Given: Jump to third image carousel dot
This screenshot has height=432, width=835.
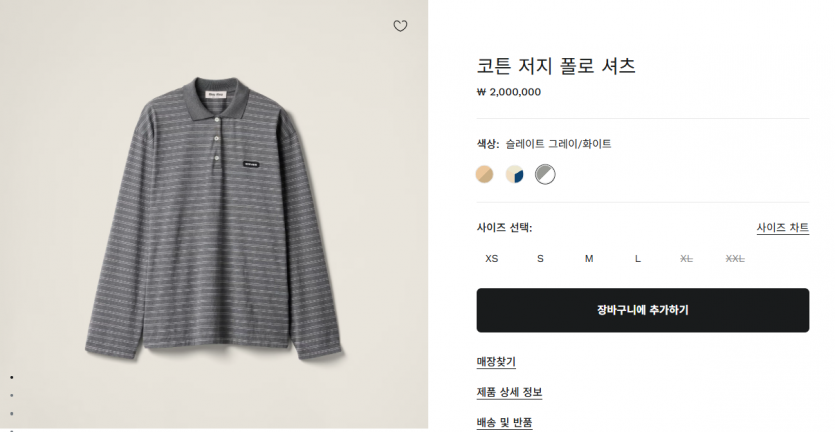Looking at the screenshot, I should click(x=11, y=413).
